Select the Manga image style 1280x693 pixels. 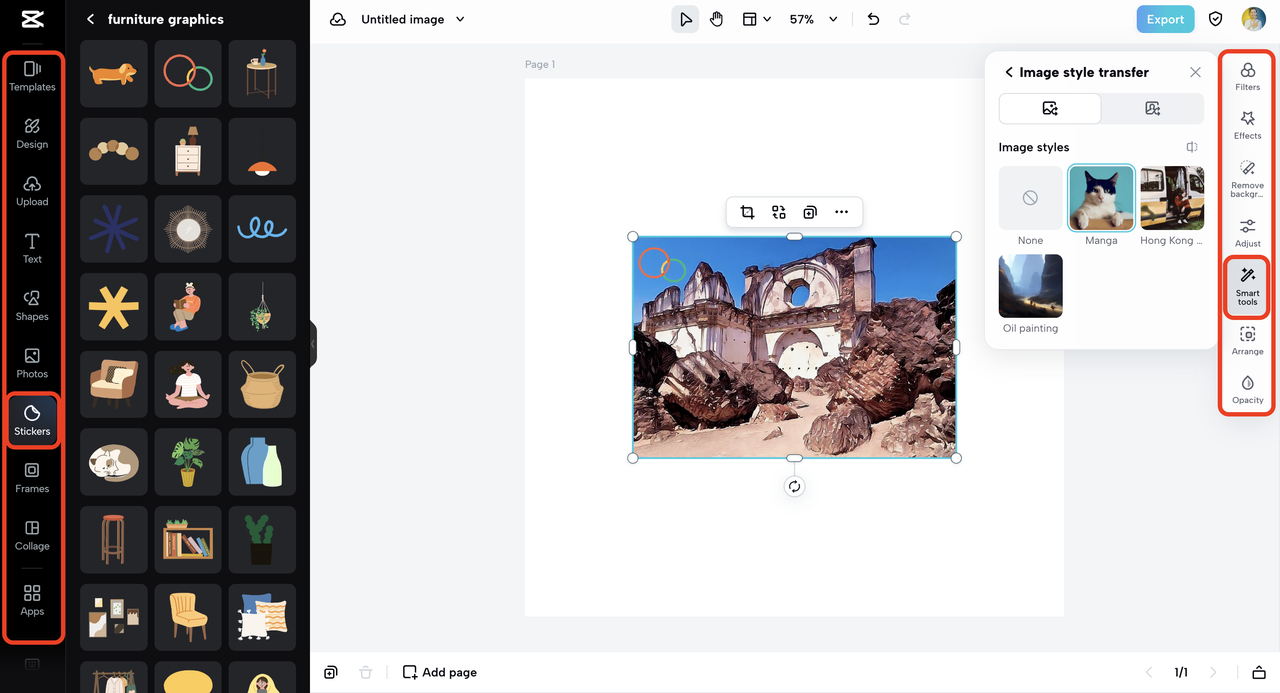point(1101,198)
